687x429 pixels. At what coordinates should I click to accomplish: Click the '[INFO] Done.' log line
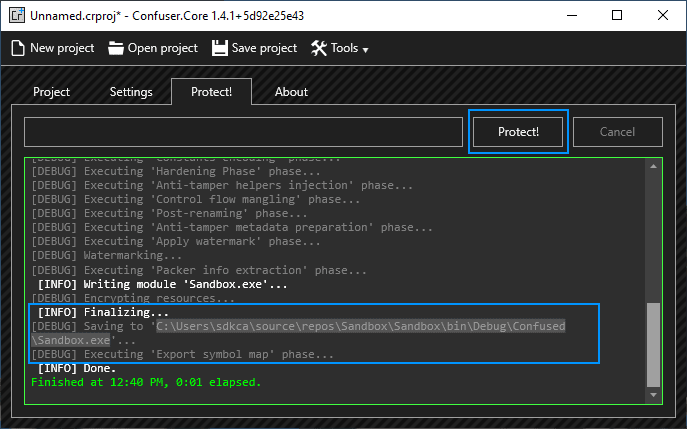(x=77, y=369)
